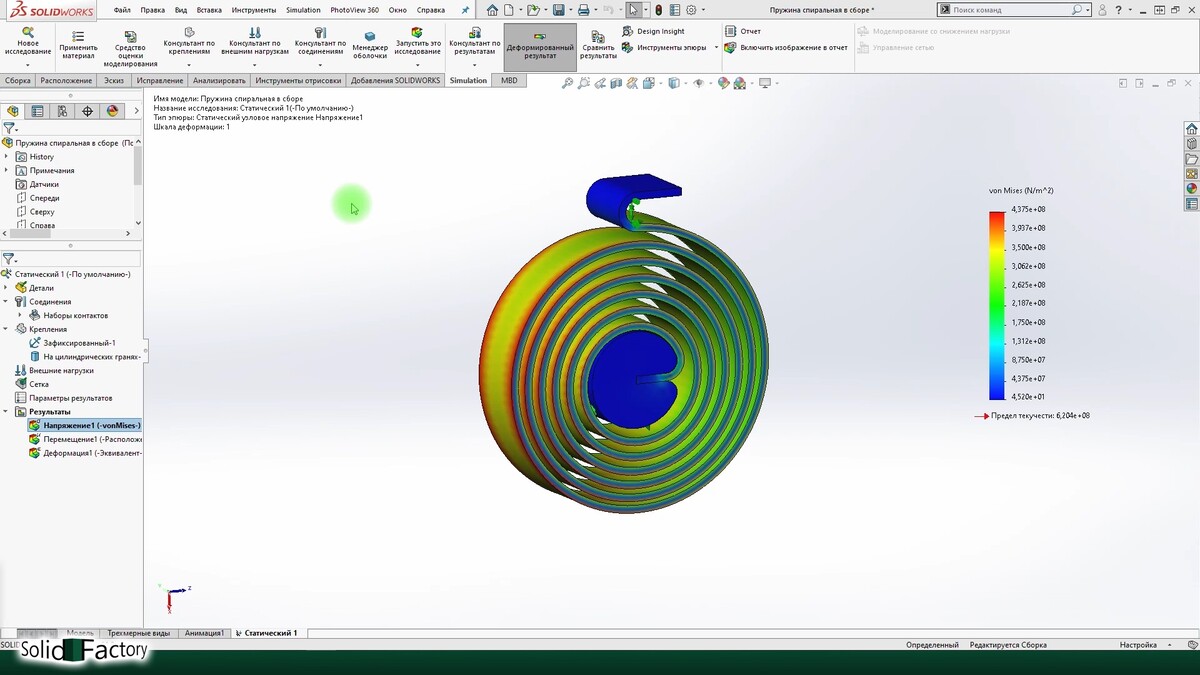This screenshot has height=675, width=1200.
Task: Click the Поиск команд search field
Action: (x=1008, y=10)
